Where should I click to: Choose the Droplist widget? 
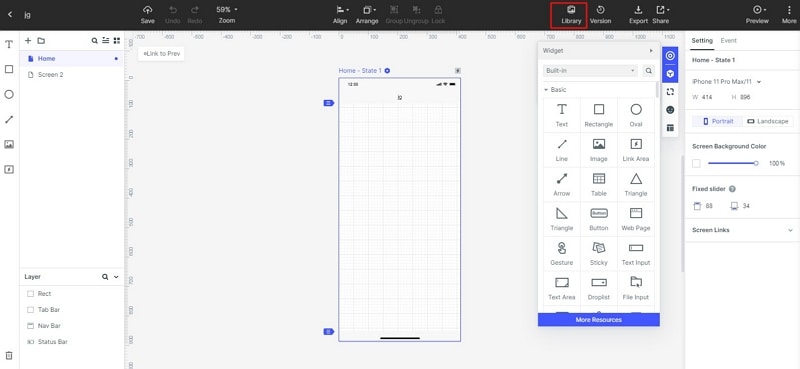[599, 288]
